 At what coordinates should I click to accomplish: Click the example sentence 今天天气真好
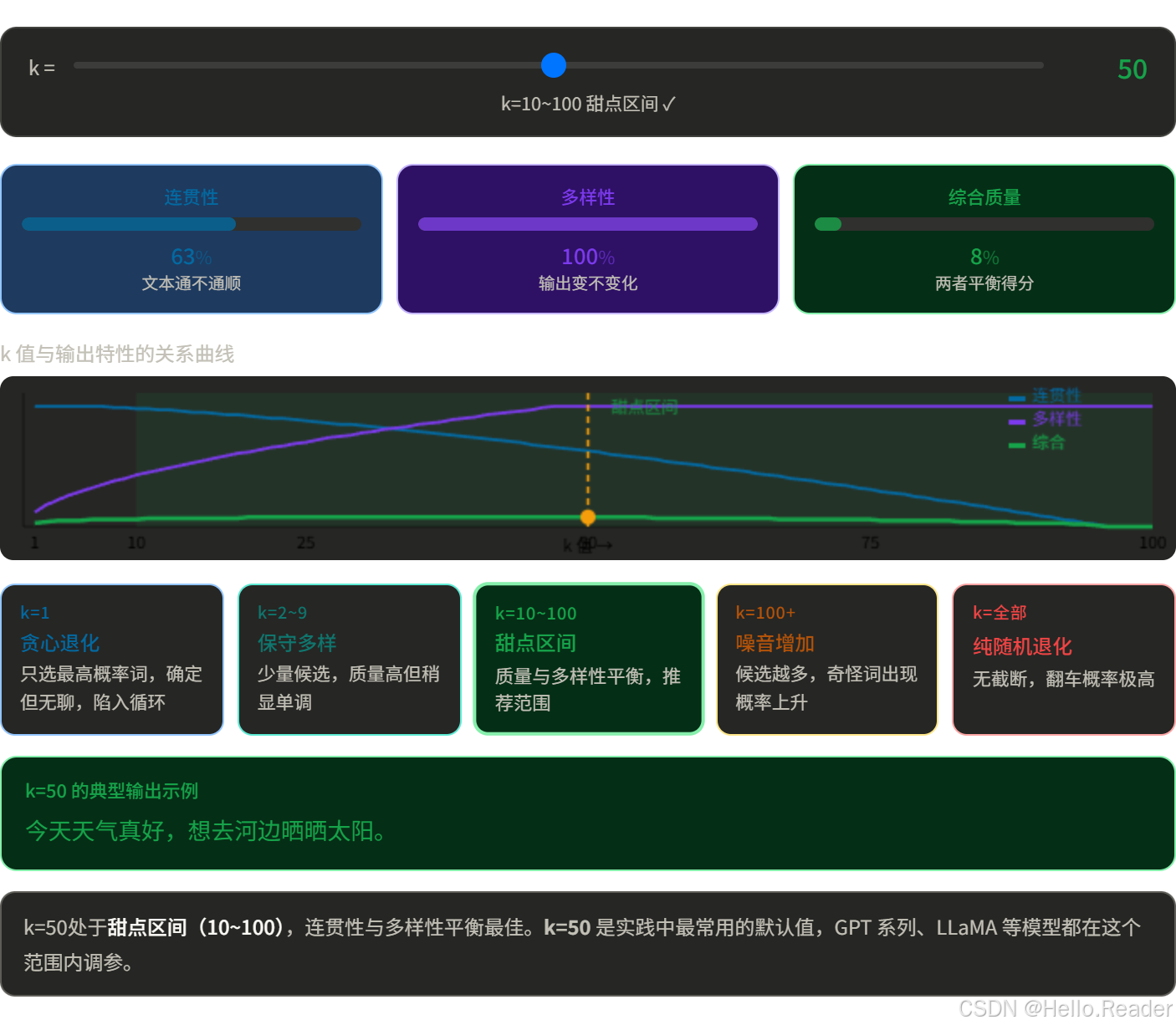206,831
